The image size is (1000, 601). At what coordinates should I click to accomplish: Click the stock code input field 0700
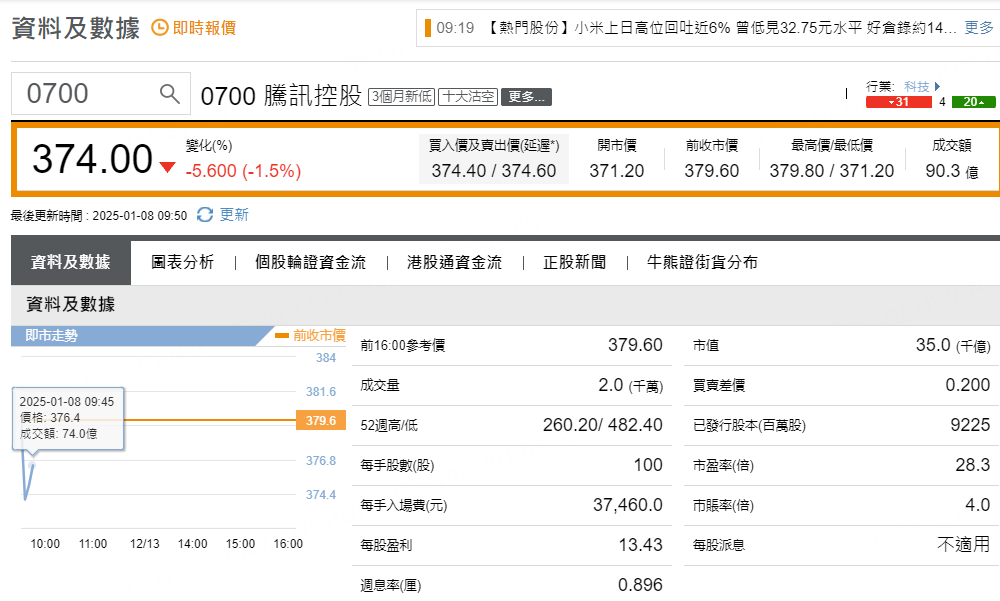101,94
